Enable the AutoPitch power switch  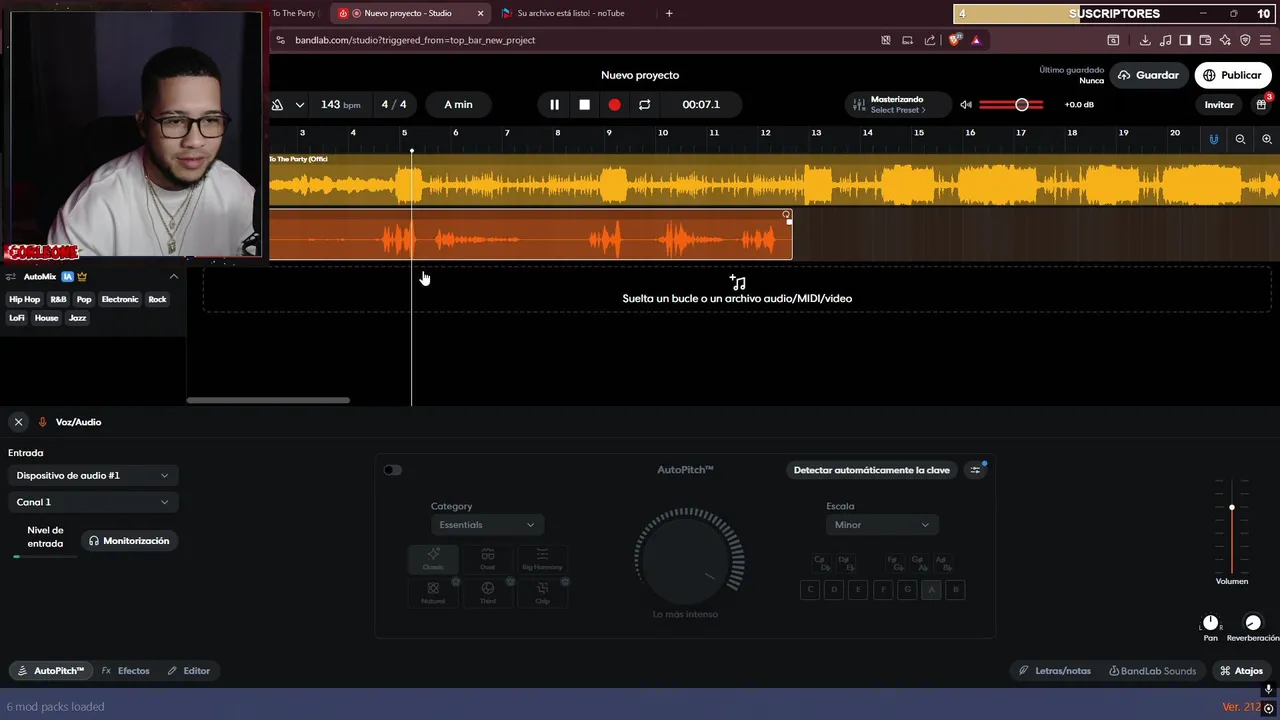[x=393, y=470]
